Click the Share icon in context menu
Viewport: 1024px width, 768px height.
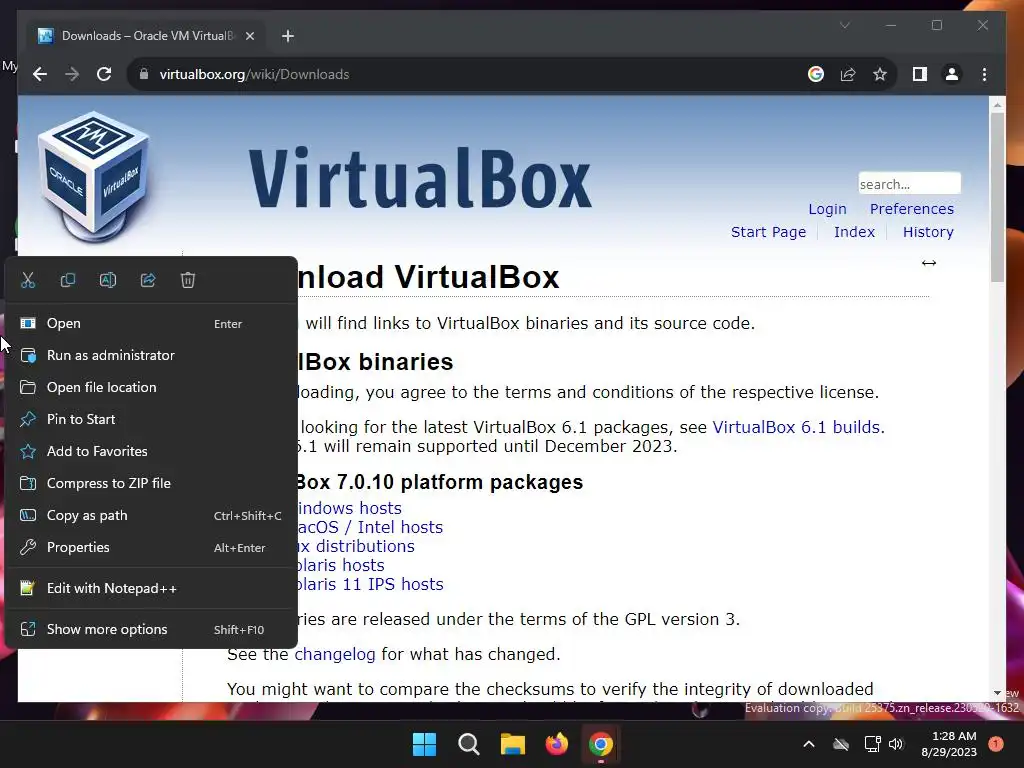[148, 280]
